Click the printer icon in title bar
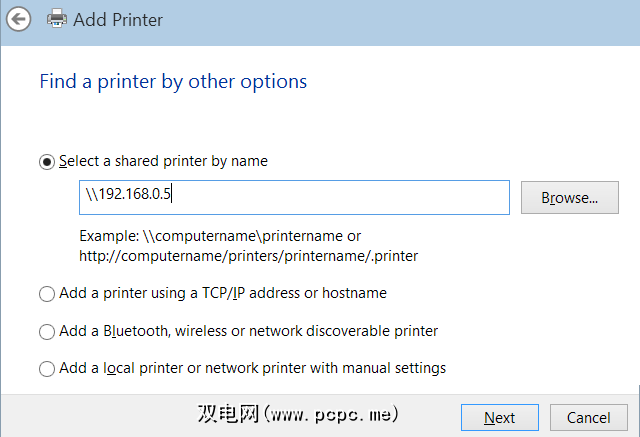 57,19
